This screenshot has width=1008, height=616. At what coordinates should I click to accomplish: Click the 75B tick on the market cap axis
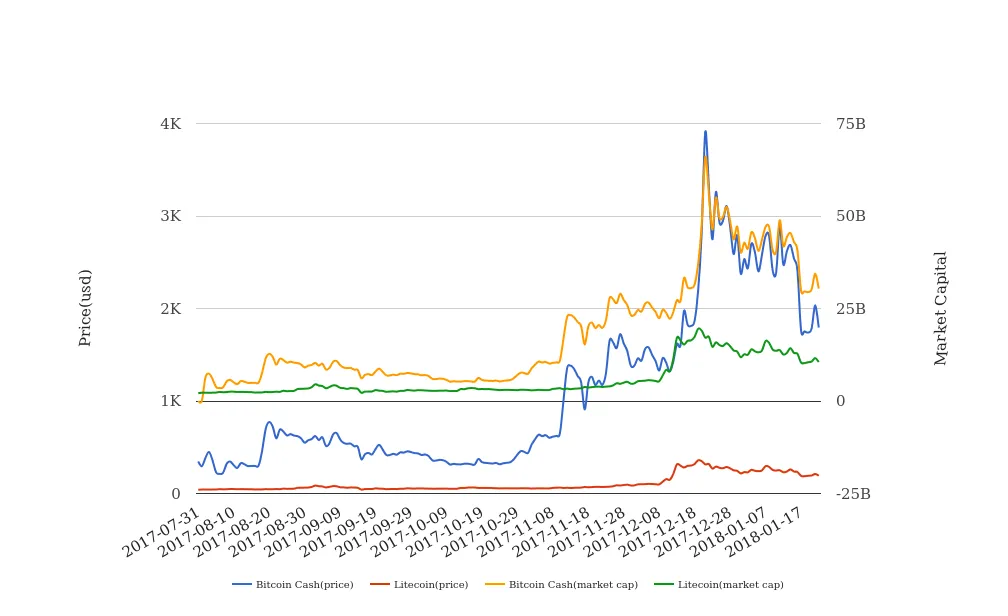point(851,124)
